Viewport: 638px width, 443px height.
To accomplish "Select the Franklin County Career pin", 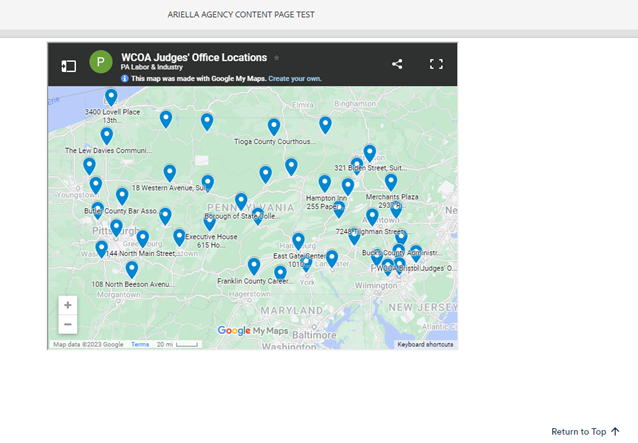I will [x=254, y=266].
